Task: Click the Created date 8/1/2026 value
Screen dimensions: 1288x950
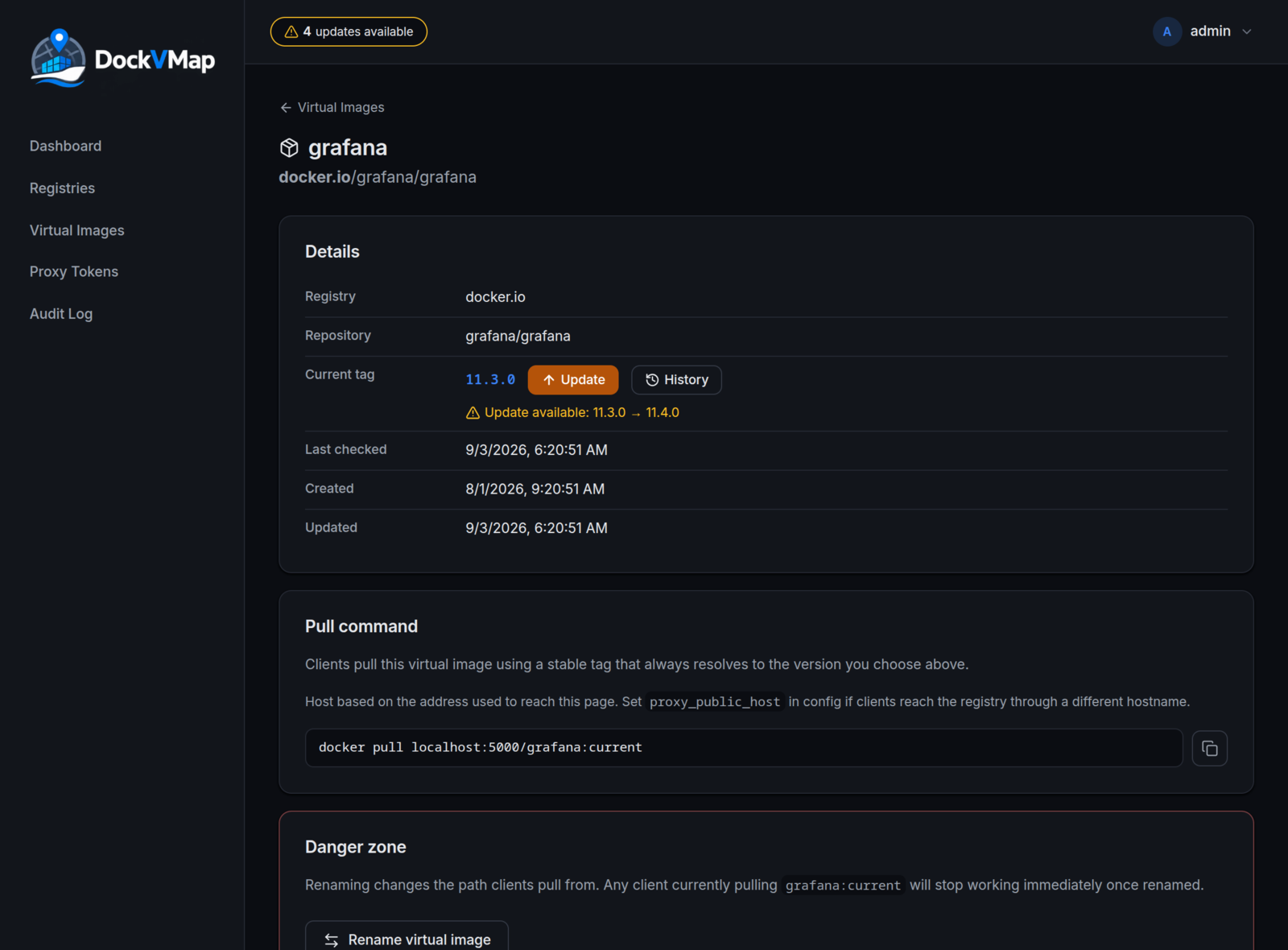Action: [535, 489]
